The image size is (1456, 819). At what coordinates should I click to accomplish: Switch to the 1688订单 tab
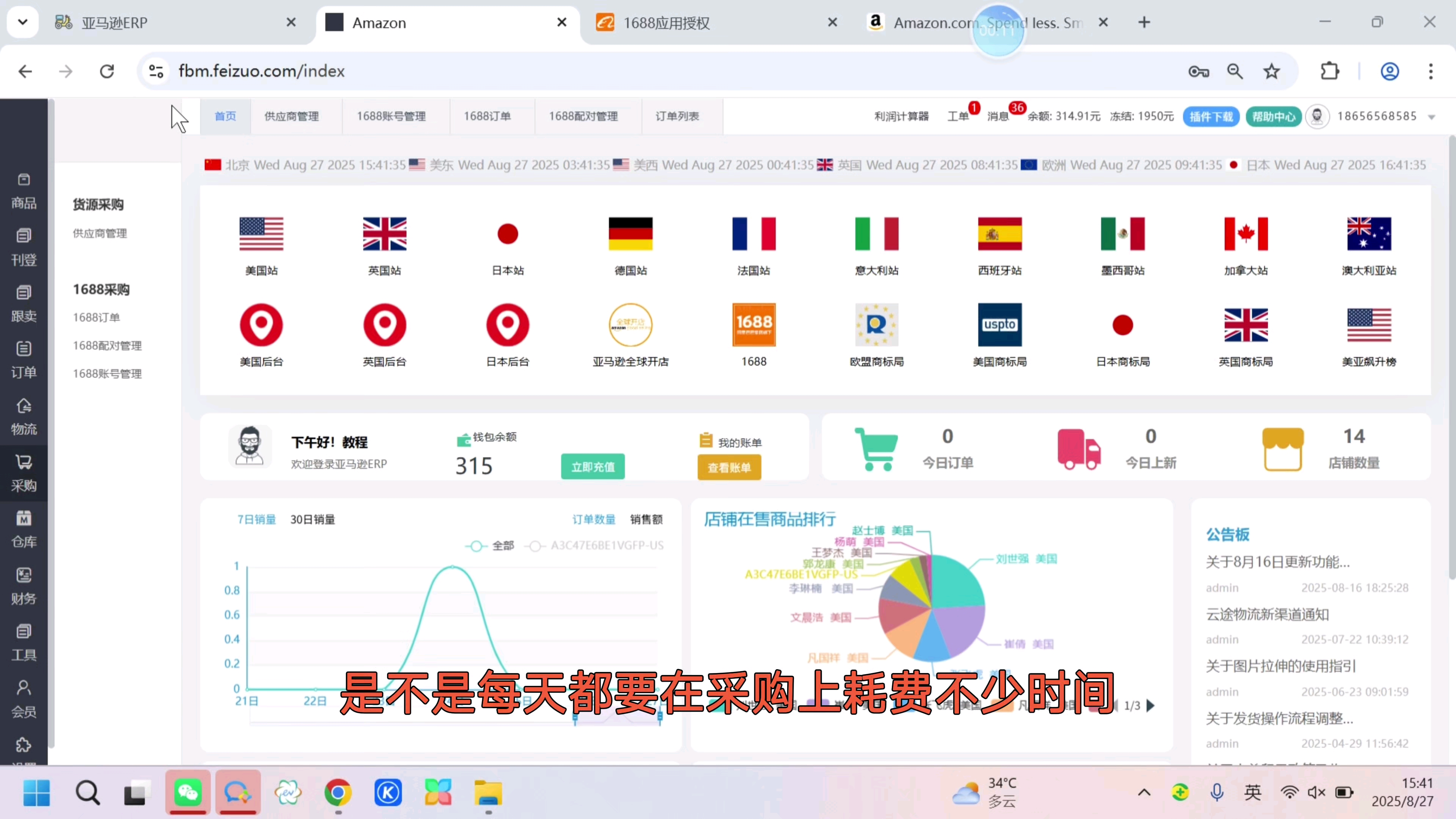487,116
